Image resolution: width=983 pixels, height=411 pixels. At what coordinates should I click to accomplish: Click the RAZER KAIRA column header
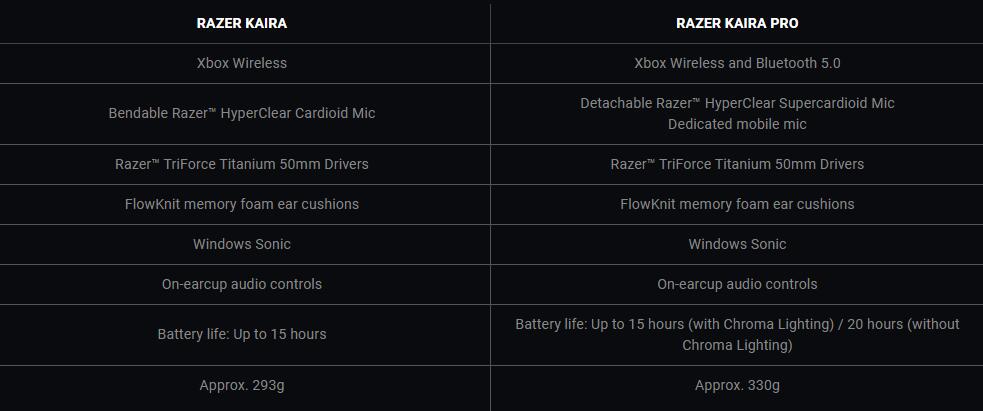tap(242, 23)
